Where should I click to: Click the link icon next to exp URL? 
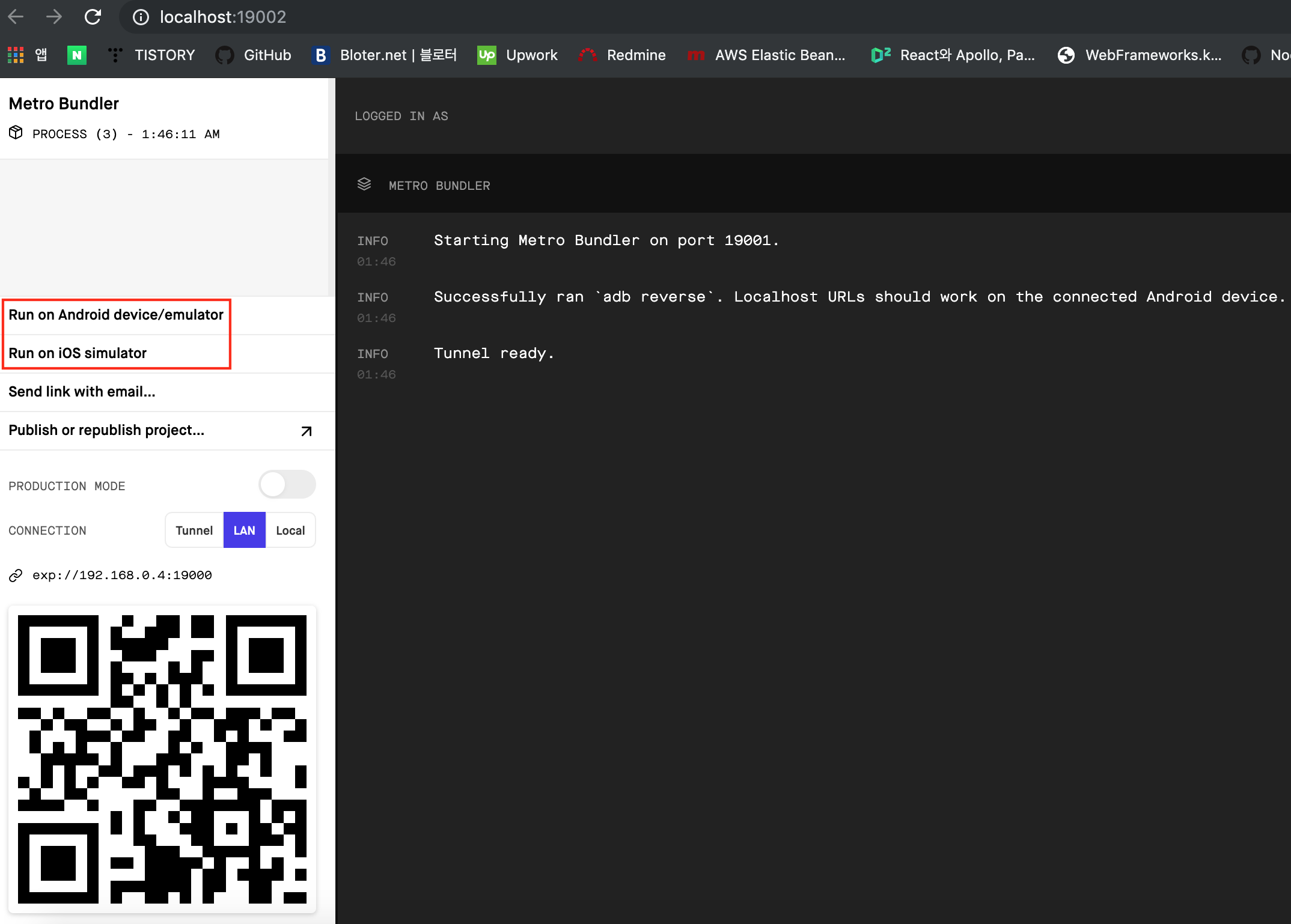(16, 576)
